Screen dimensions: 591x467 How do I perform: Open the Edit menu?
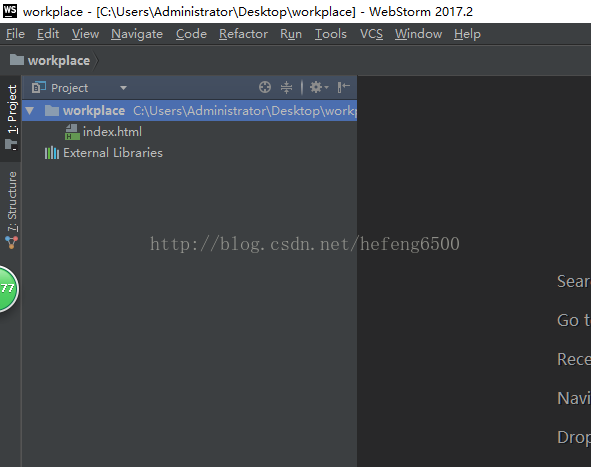click(48, 34)
